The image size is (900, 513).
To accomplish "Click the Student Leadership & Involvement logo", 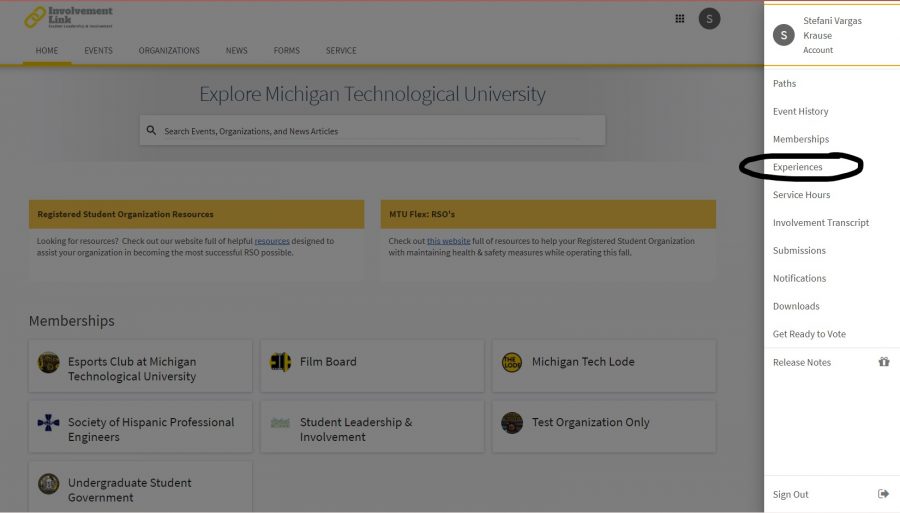I will [x=280, y=423].
